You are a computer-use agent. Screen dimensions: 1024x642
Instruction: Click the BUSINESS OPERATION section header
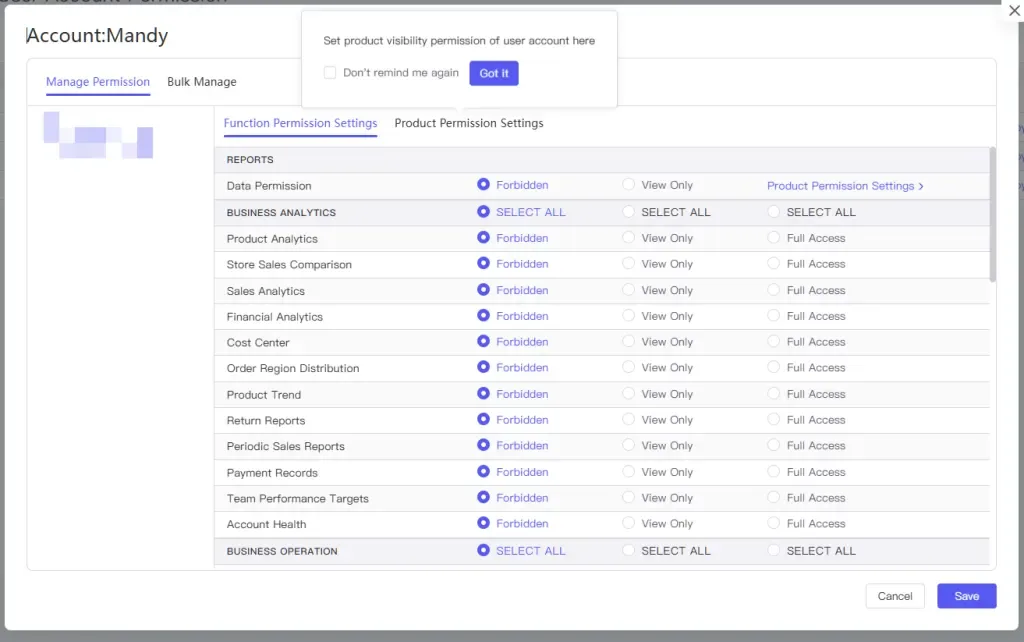click(282, 551)
